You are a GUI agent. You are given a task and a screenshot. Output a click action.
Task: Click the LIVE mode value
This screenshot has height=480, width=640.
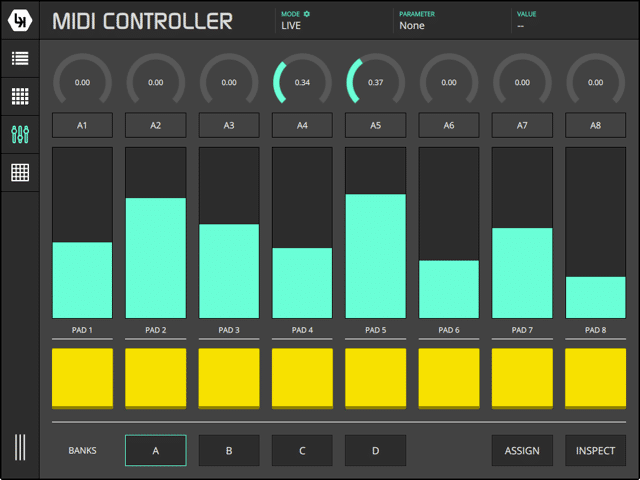point(291,26)
